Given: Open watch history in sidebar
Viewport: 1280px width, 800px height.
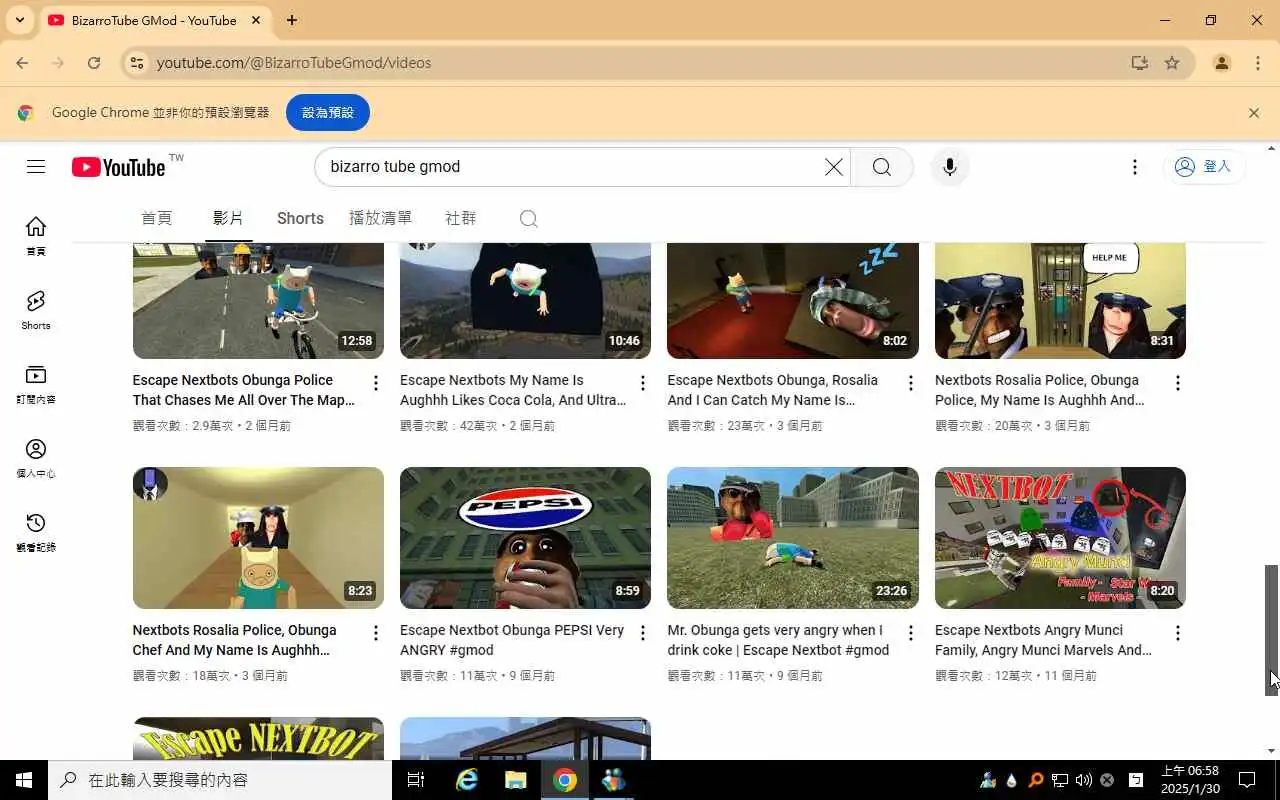Looking at the screenshot, I should tap(36, 533).
